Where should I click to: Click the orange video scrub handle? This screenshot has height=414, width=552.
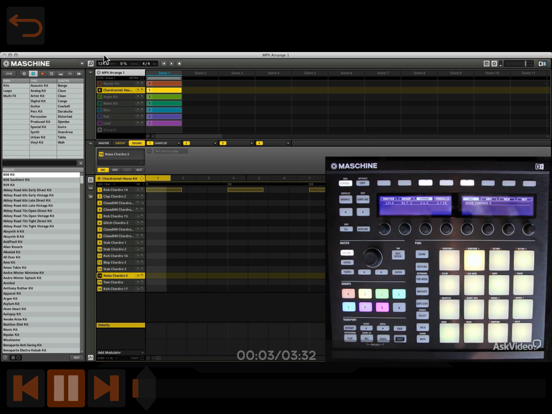pos(136,388)
